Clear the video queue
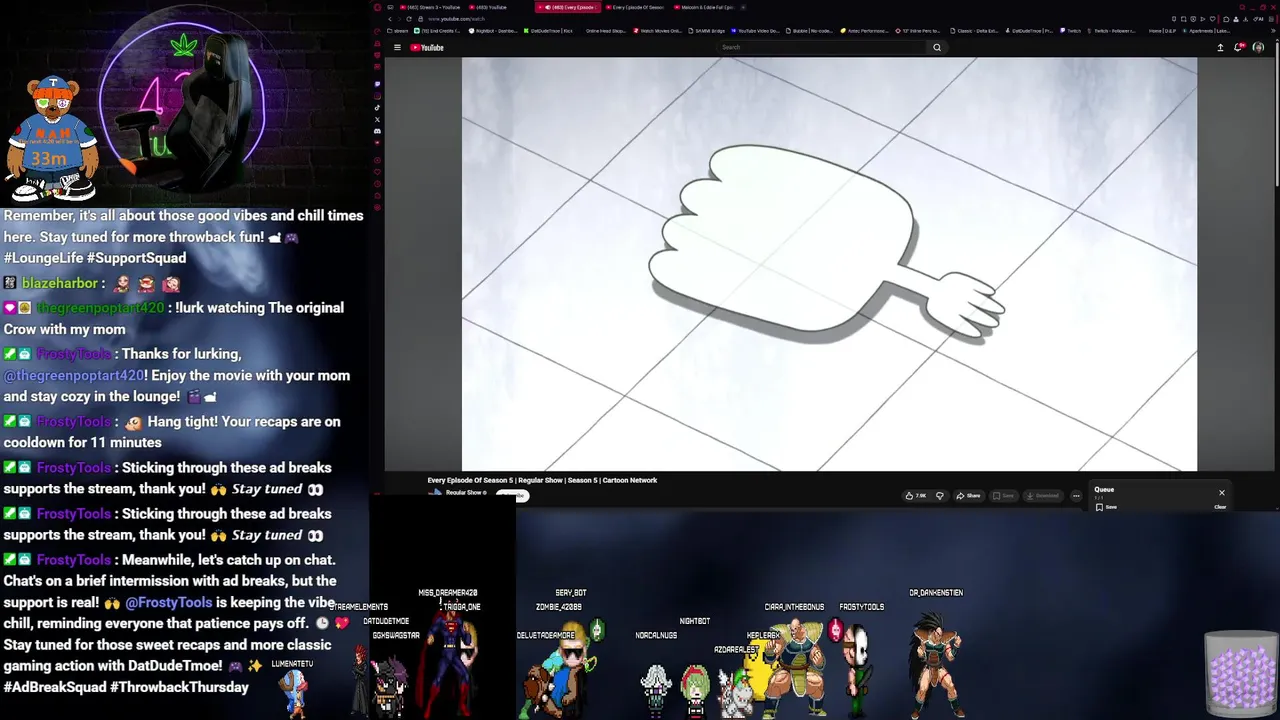 [1220, 507]
